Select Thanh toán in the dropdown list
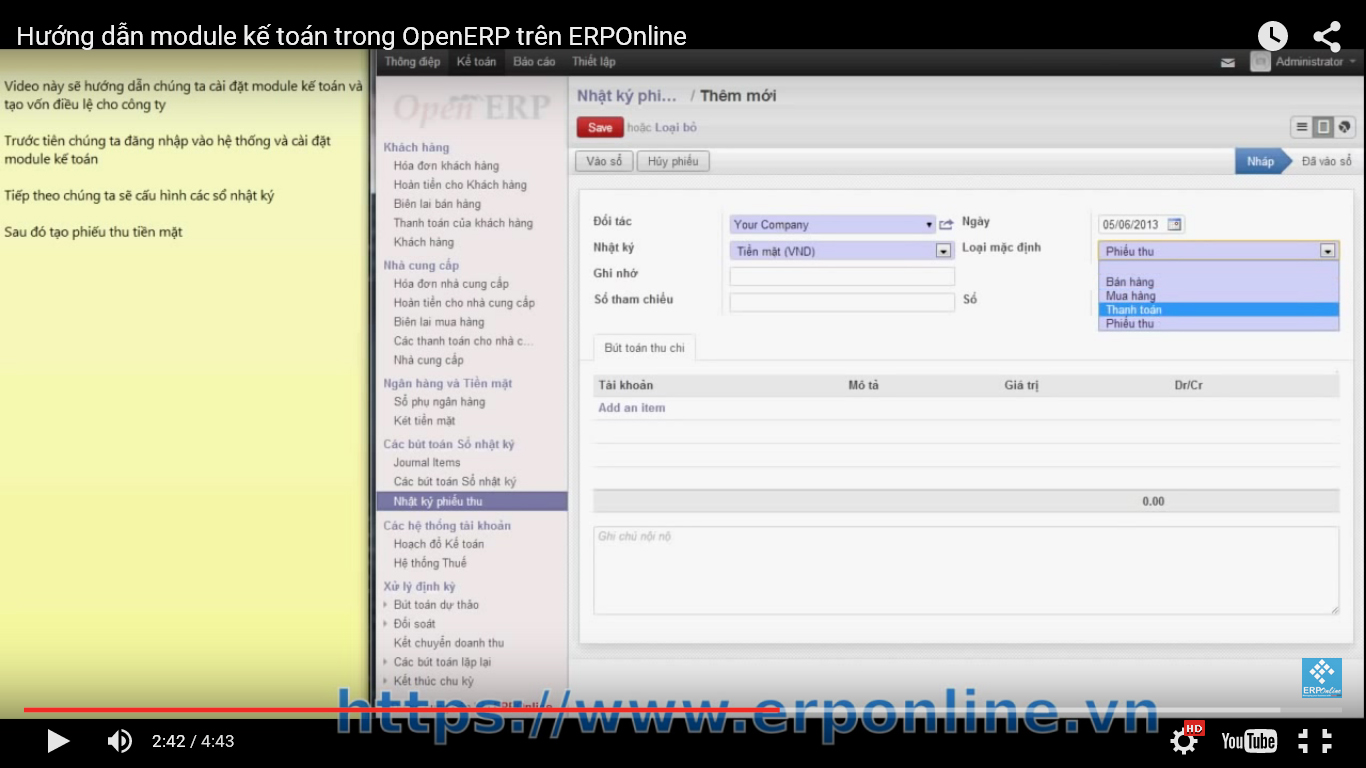 click(x=1218, y=310)
